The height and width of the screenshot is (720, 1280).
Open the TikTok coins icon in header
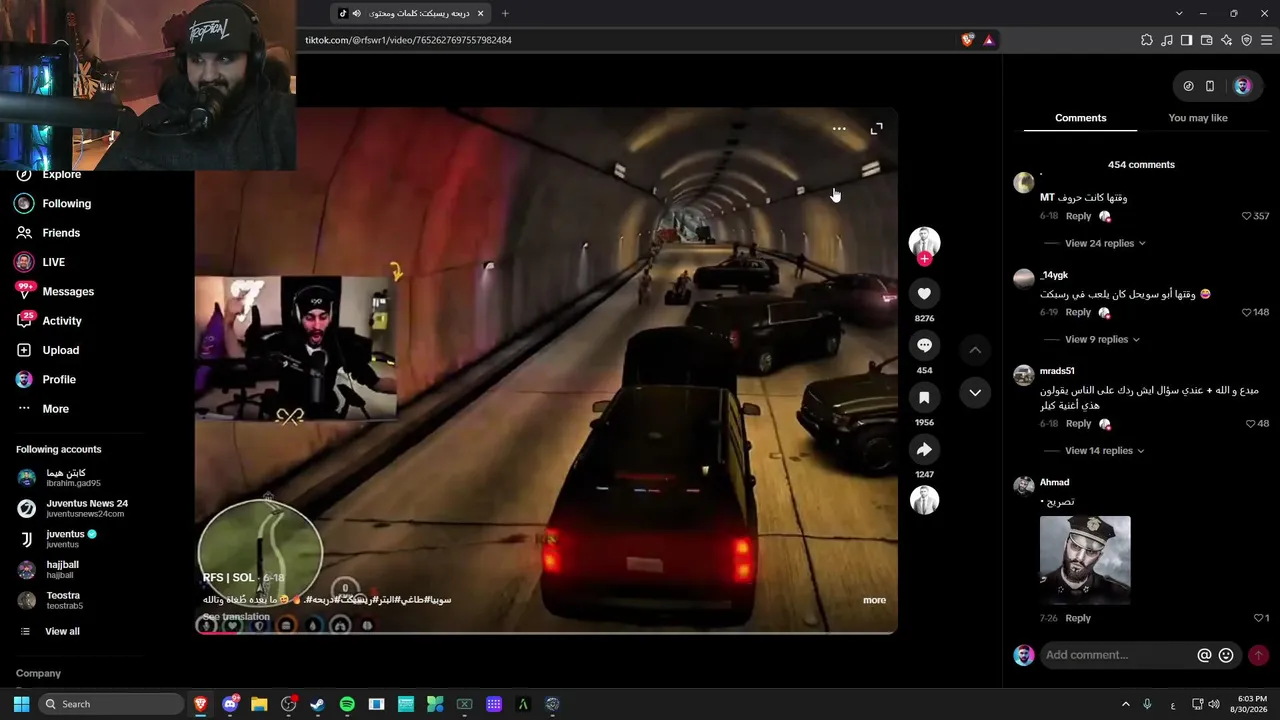pyautogui.click(x=1188, y=86)
